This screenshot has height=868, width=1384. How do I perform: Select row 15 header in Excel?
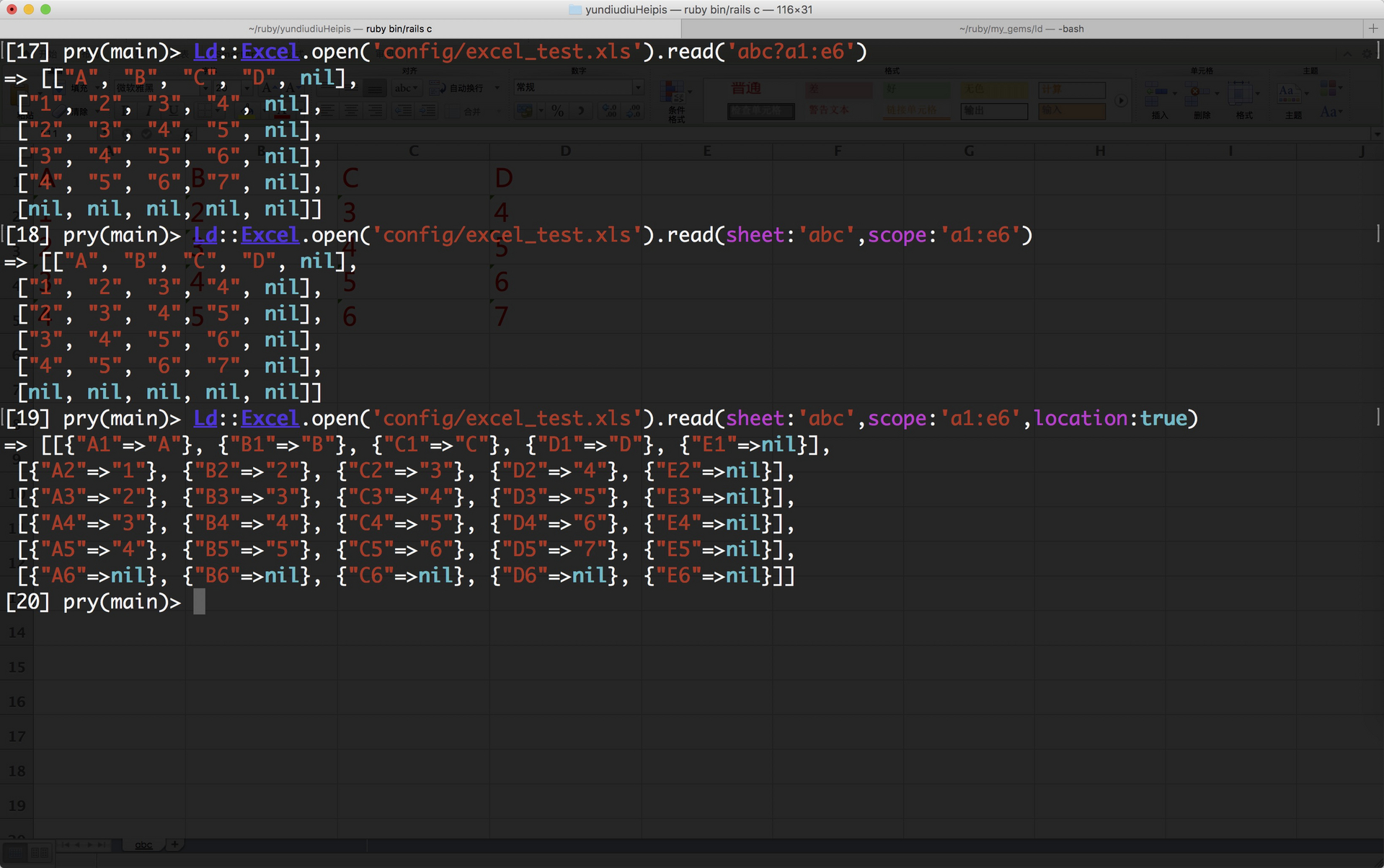click(17, 667)
